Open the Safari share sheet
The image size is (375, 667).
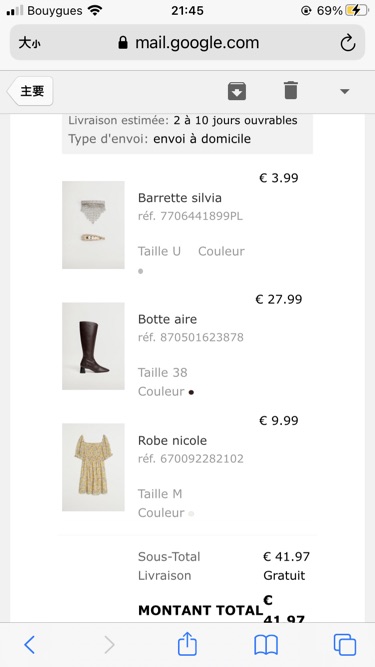[187, 644]
